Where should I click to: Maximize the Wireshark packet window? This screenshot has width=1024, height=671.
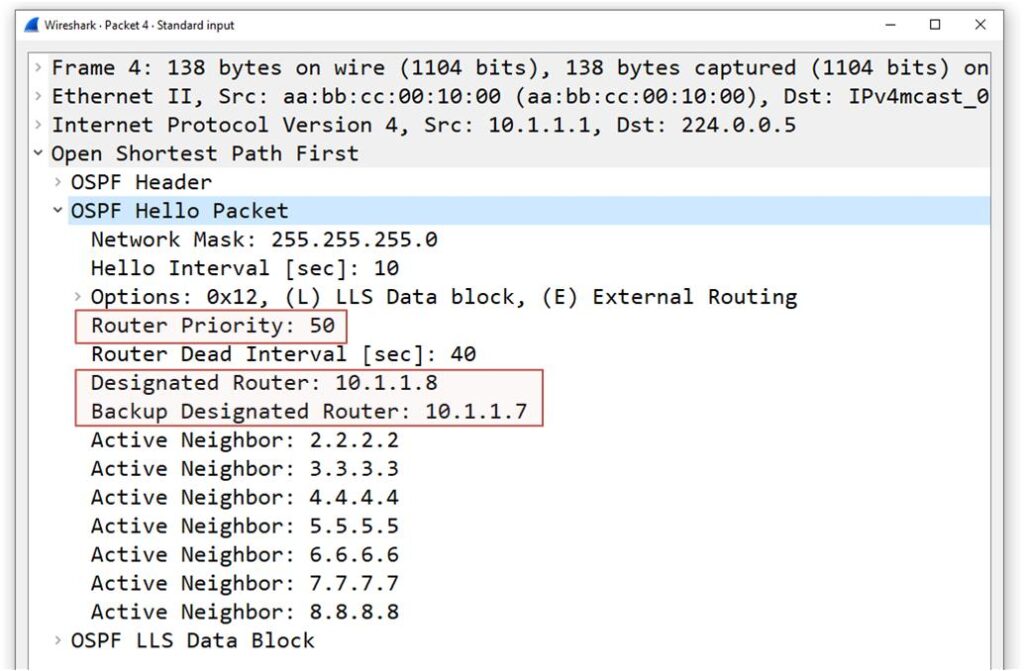(x=935, y=25)
